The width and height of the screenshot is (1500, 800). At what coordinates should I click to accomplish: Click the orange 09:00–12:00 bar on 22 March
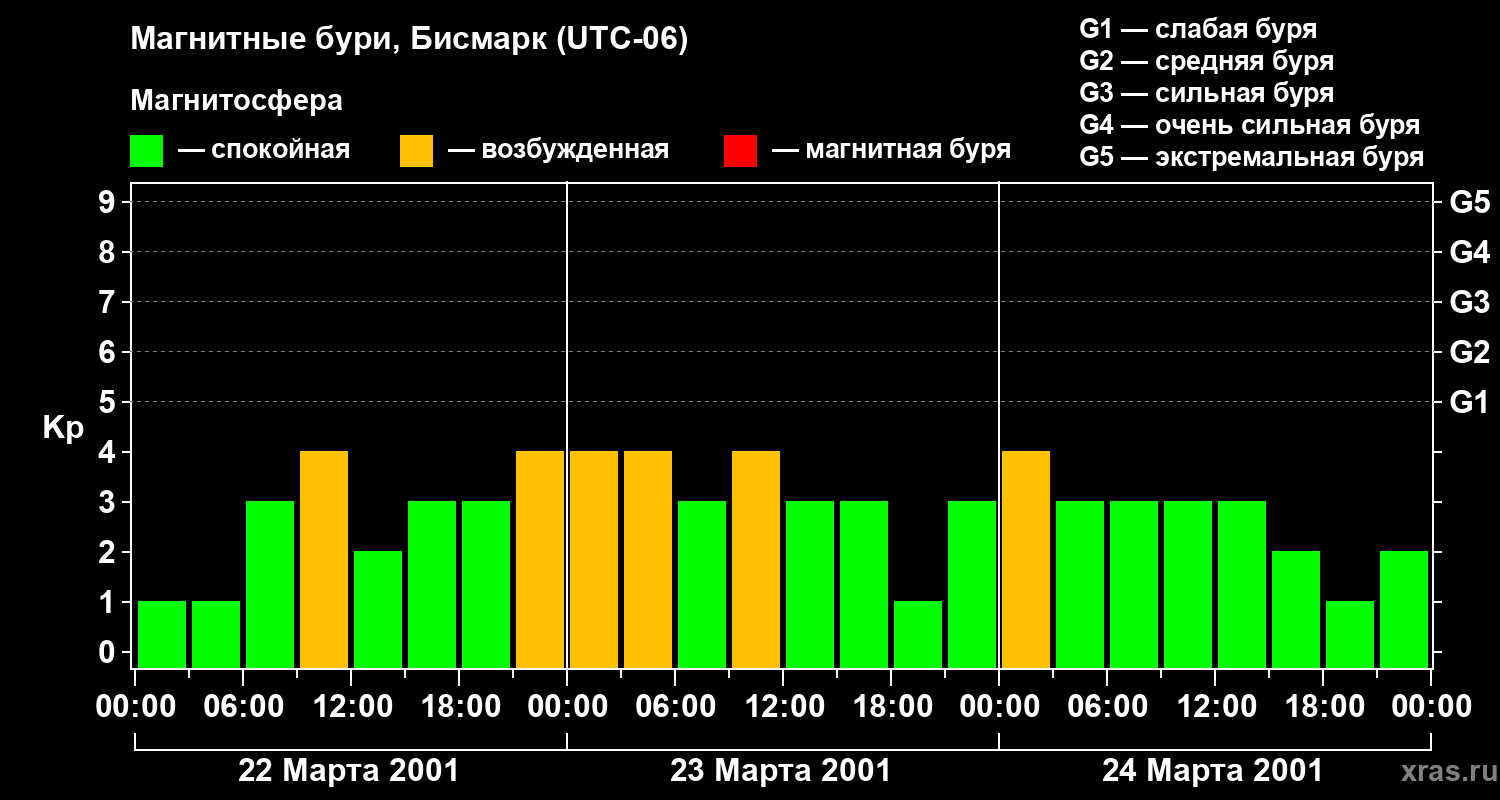(x=324, y=559)
